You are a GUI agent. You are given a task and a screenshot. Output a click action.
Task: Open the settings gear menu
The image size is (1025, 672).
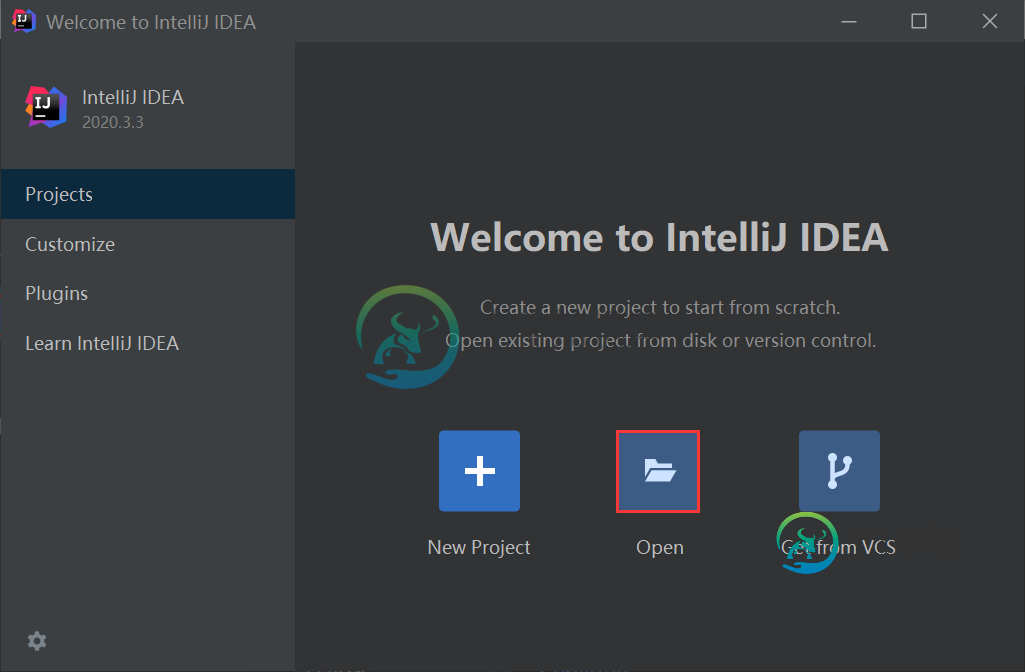point(37,641)
